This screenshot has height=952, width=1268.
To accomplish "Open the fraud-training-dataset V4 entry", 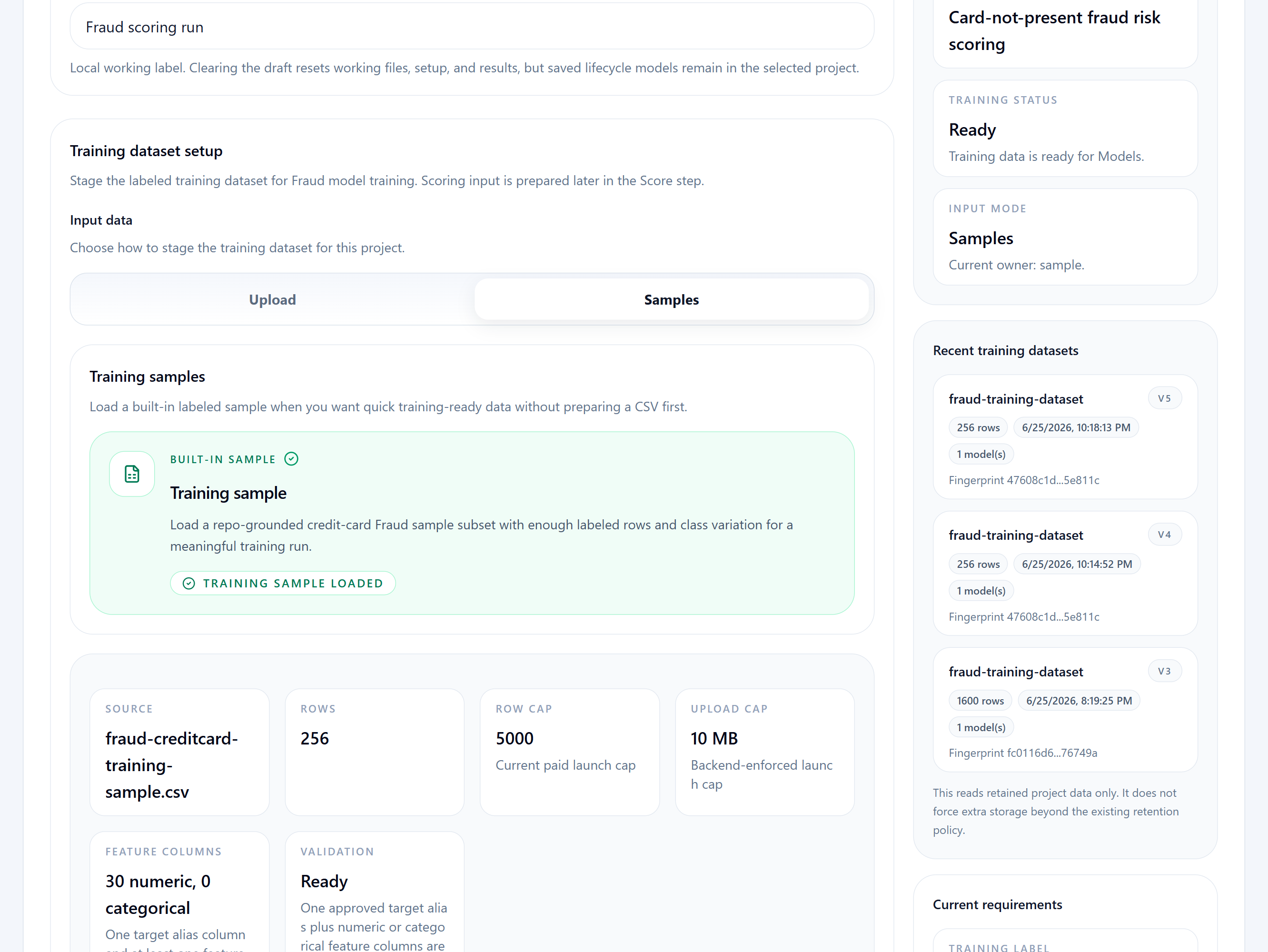I will tap(1065, 573).
